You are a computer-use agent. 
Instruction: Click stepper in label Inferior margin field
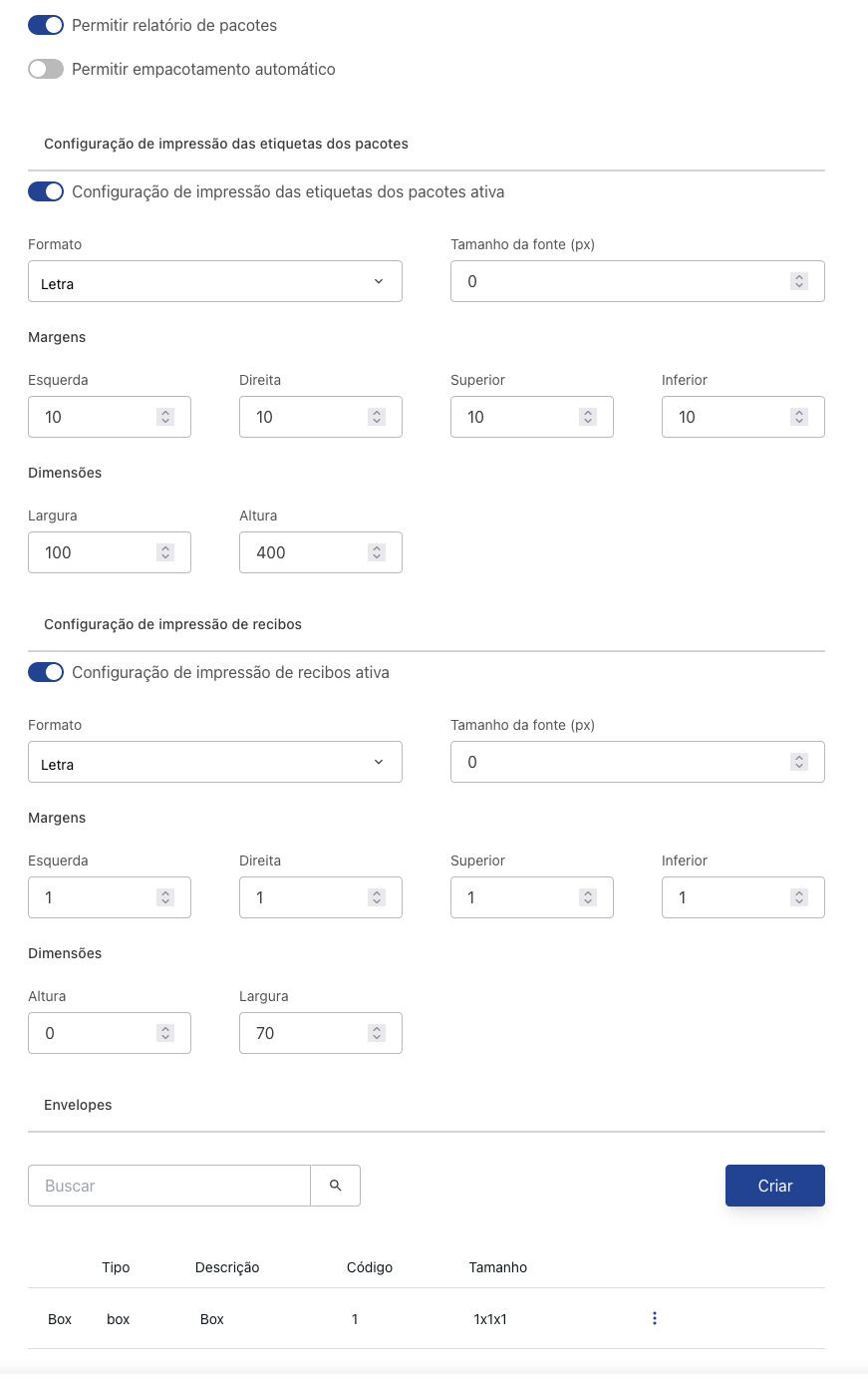(x=798, y=417)
